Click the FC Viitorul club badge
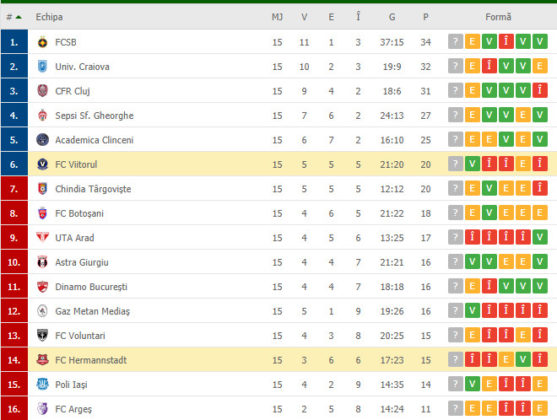557x420 pixels. (43, 164)
